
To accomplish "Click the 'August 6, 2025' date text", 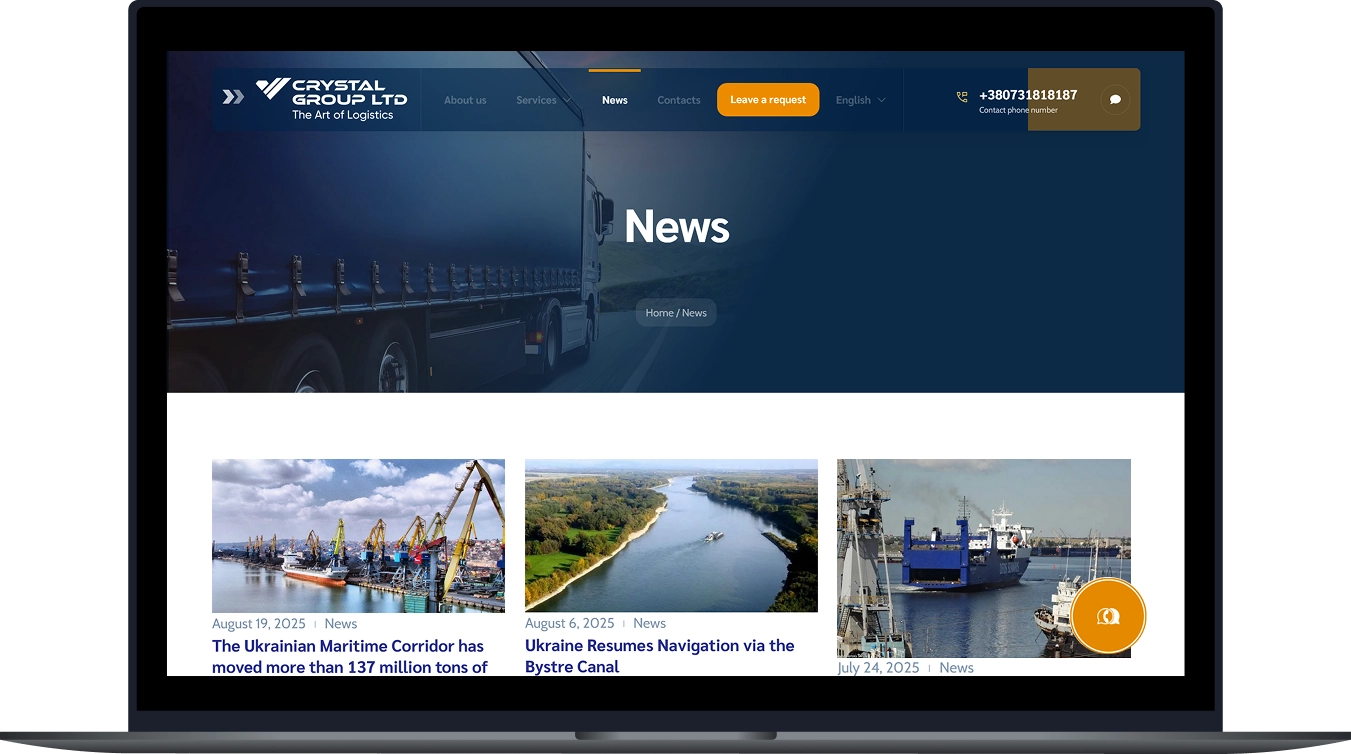I will click(x=570, y=623).
